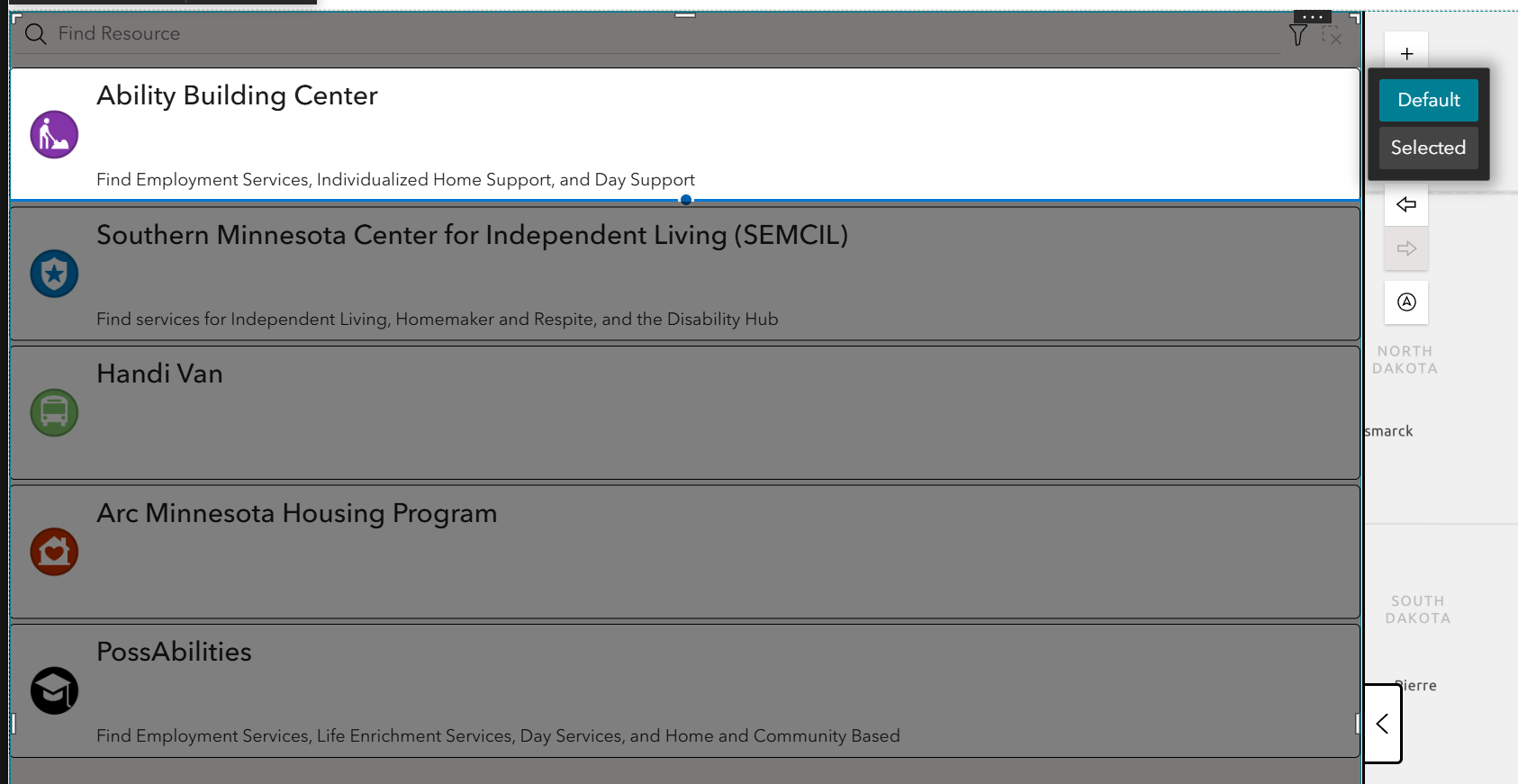Viewport: 1518px width, 784px height.
Task: Switch to the Selected state tab
Action: click(1429, 148)
